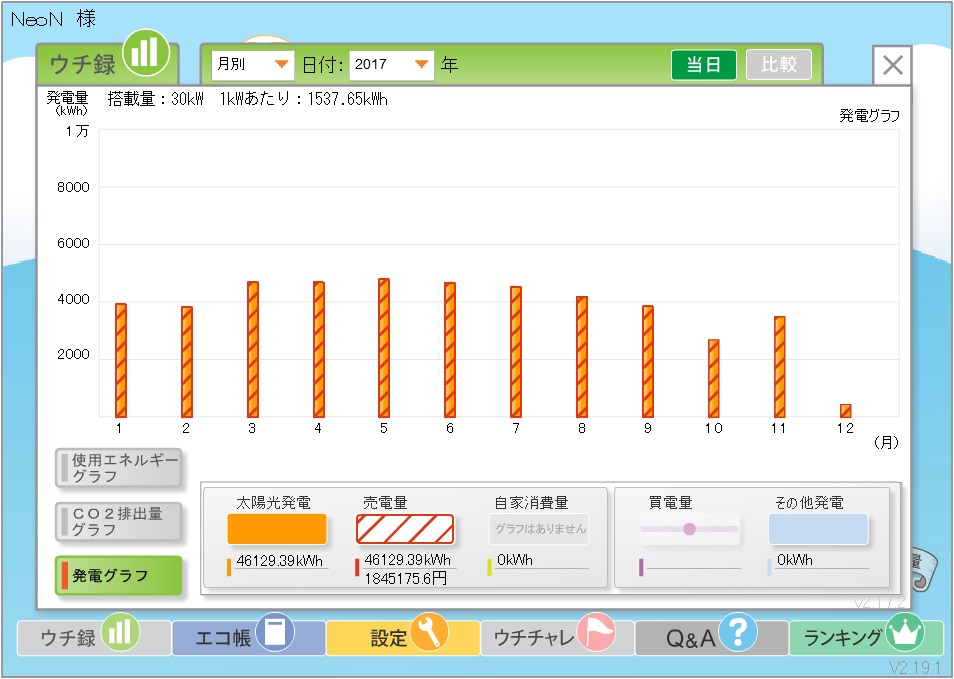954x679 pixels.
Task: Switch to 使用エネルギーグラフ
Action: click(x=119, y=468)
